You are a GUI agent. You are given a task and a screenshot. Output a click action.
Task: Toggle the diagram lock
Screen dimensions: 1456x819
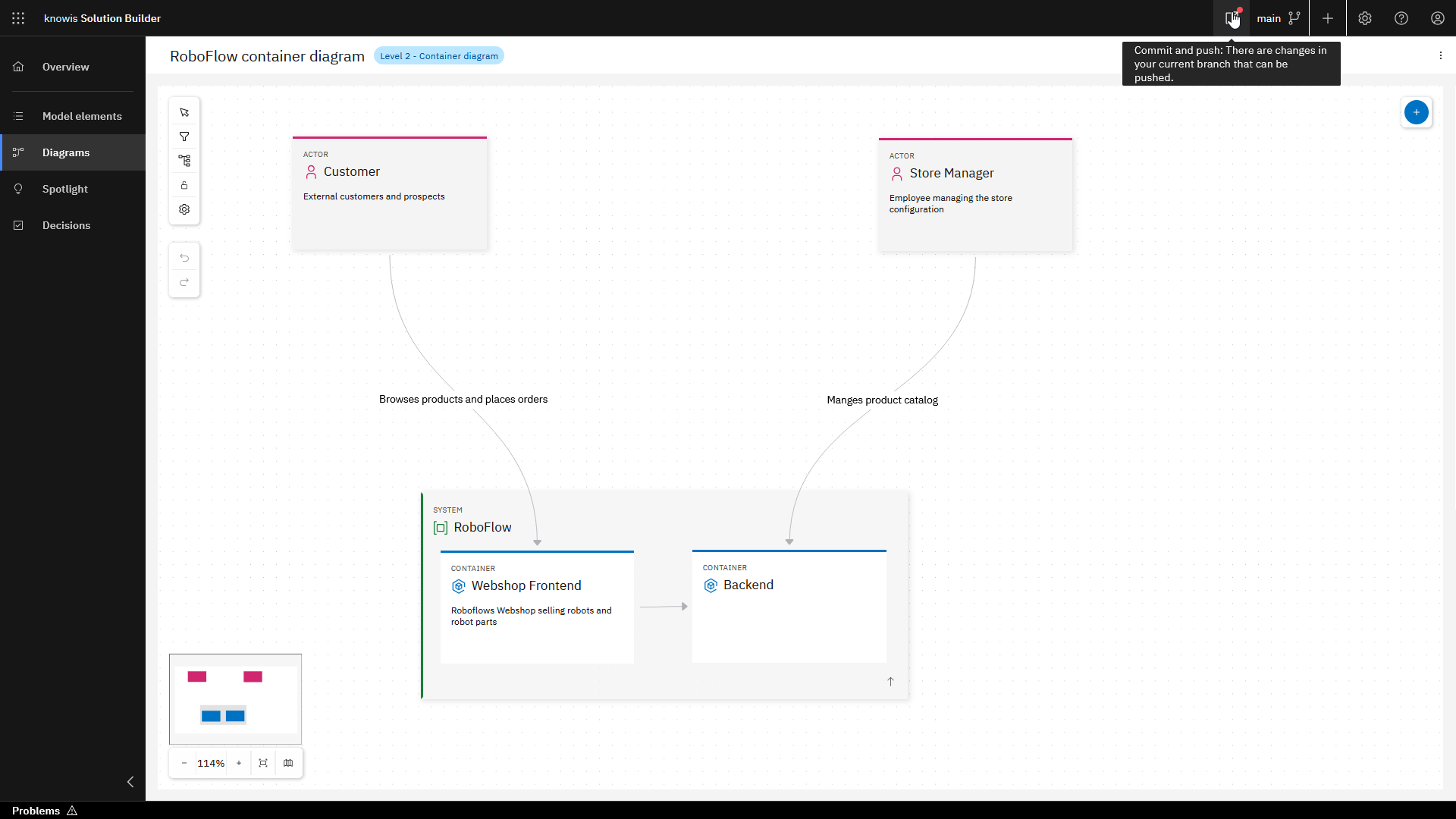coord(184,184)
